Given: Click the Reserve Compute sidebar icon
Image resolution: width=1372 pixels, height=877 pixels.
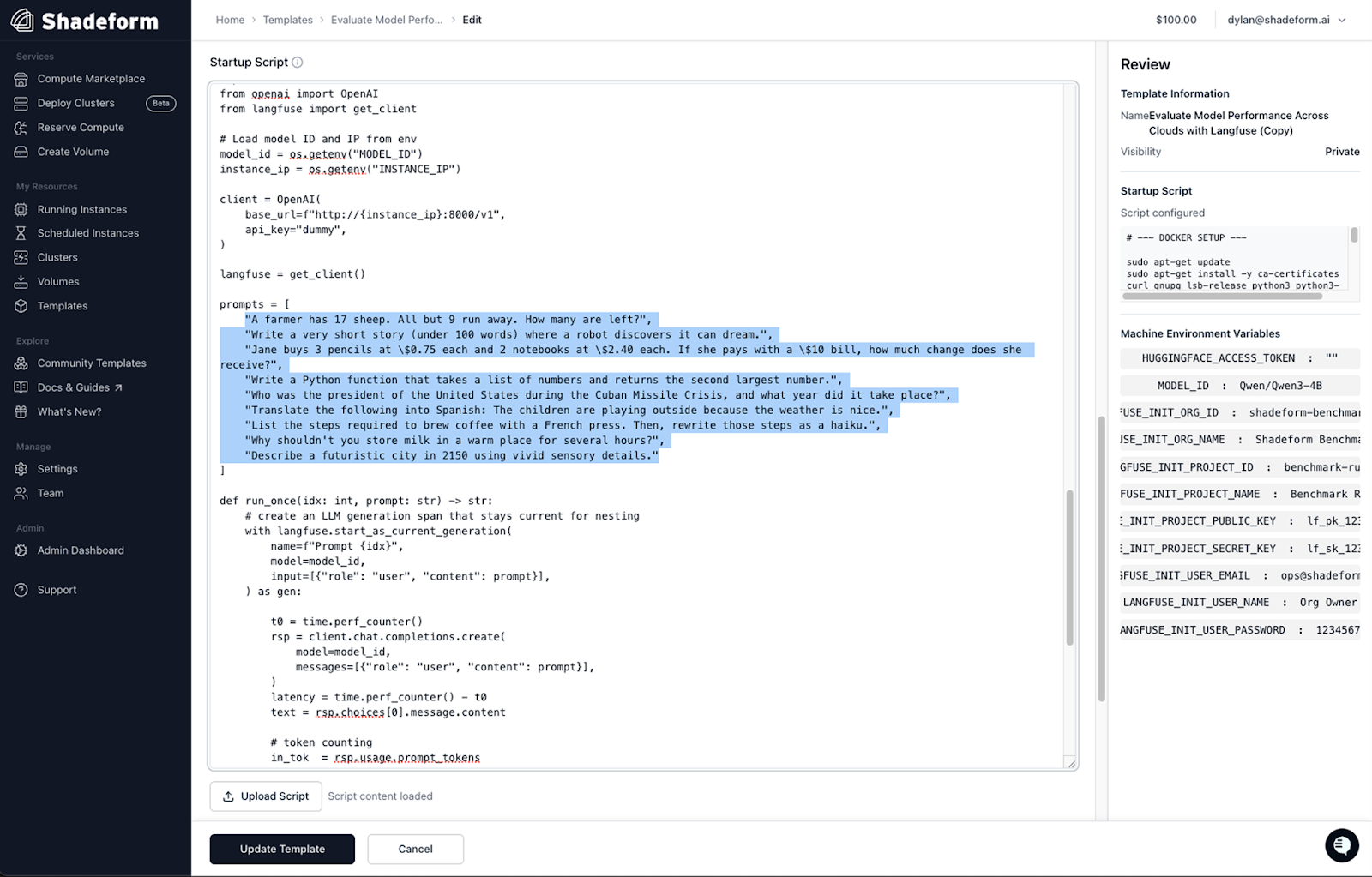Looking at the screenshot, I should (x=21, y=128).
